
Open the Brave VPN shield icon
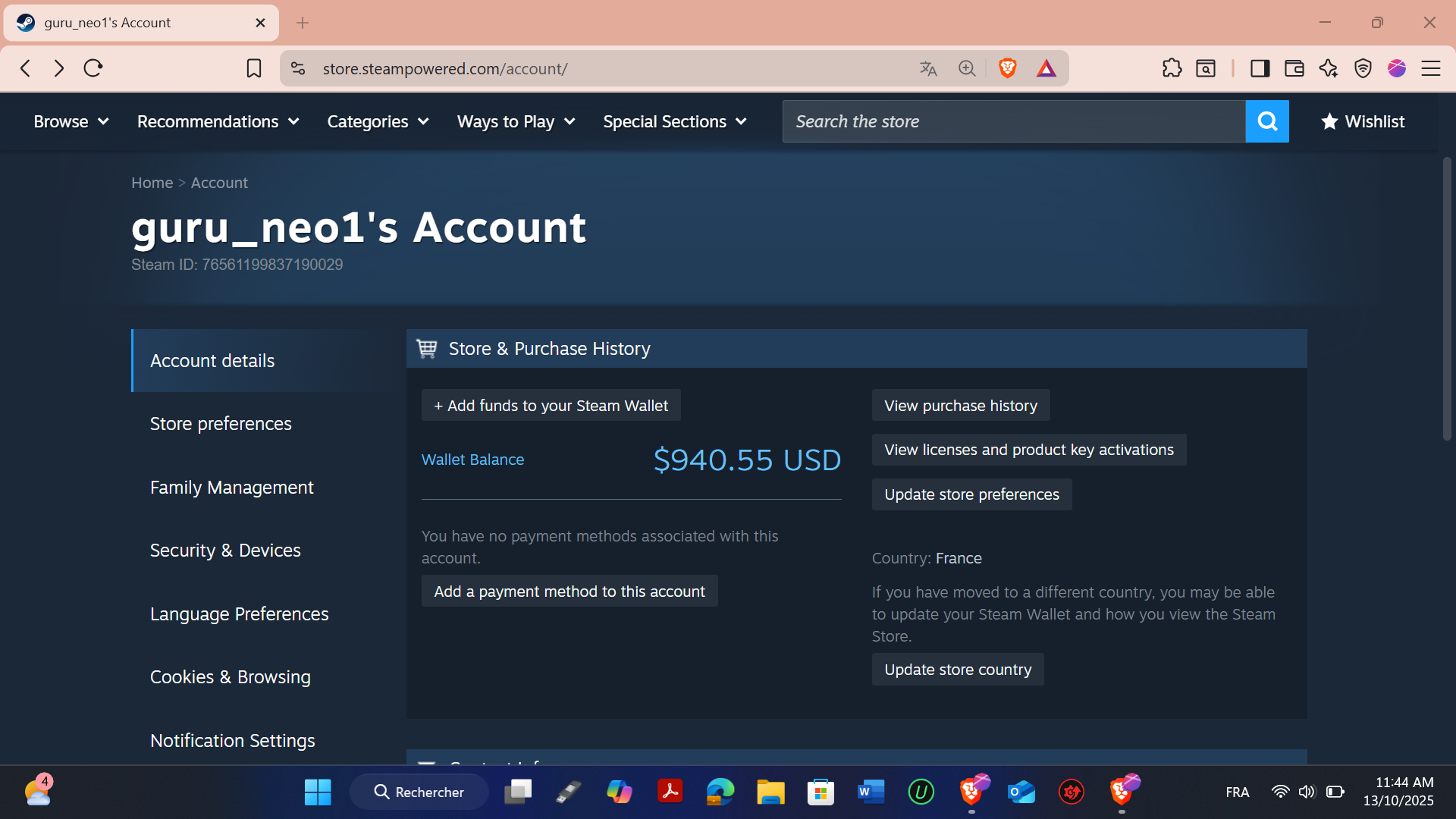pos(1363,68)
